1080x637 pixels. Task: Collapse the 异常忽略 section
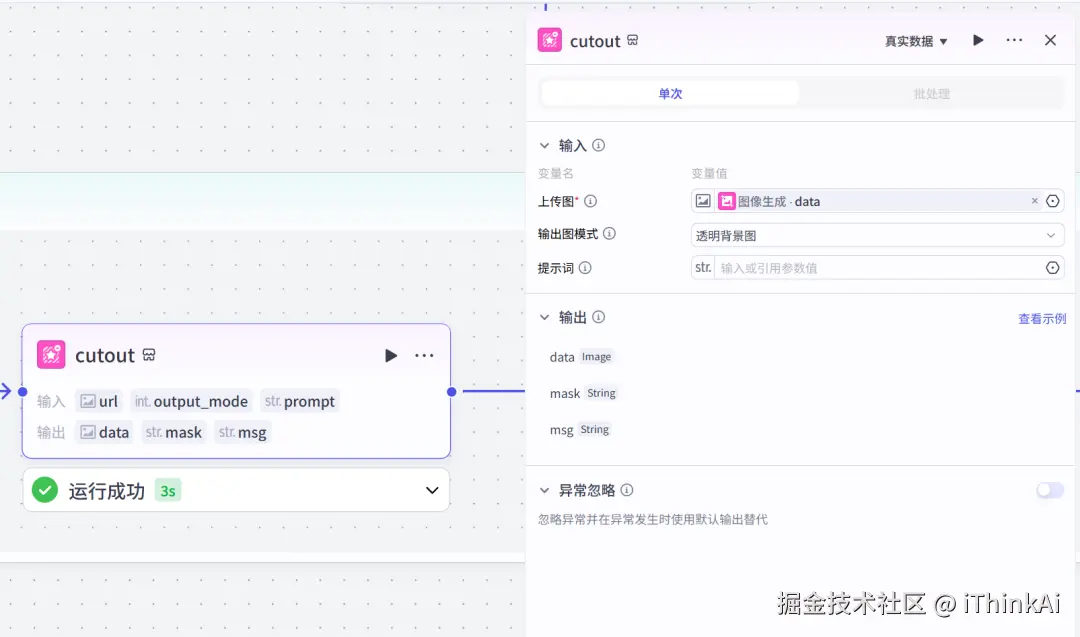(544, 490)
